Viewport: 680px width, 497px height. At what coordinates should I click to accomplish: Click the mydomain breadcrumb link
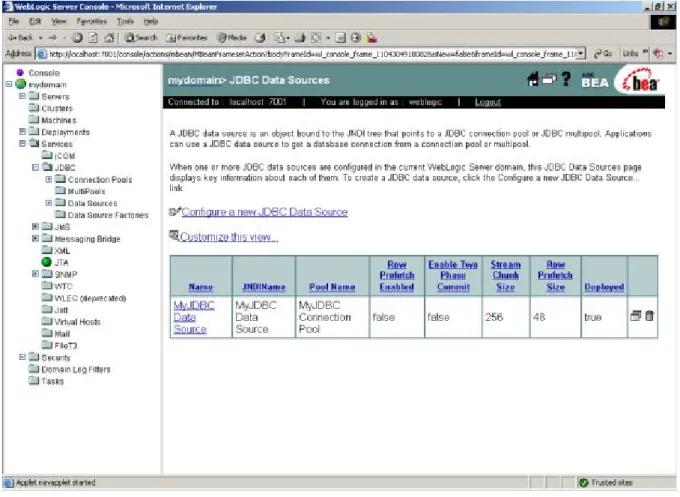tap(194, 80)
